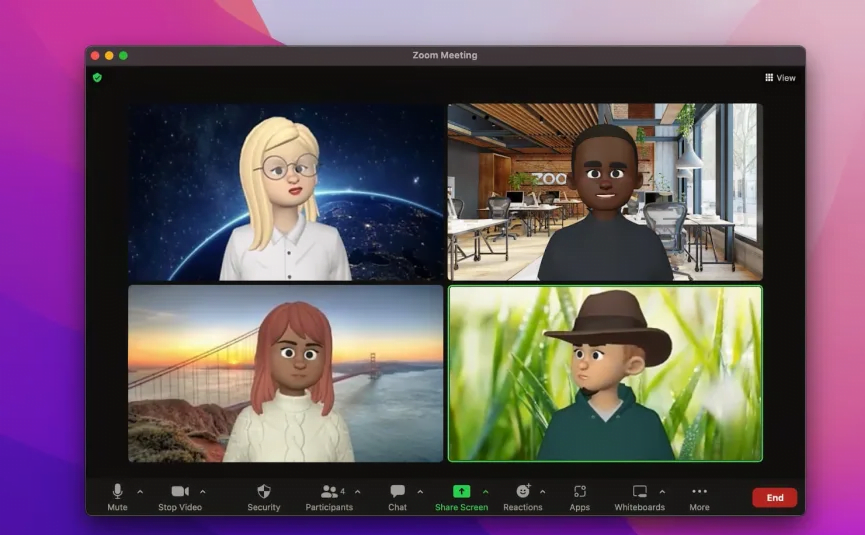Click the green Share Screen icon
Screen dimensions: 865x536
[x=461, y=491]
